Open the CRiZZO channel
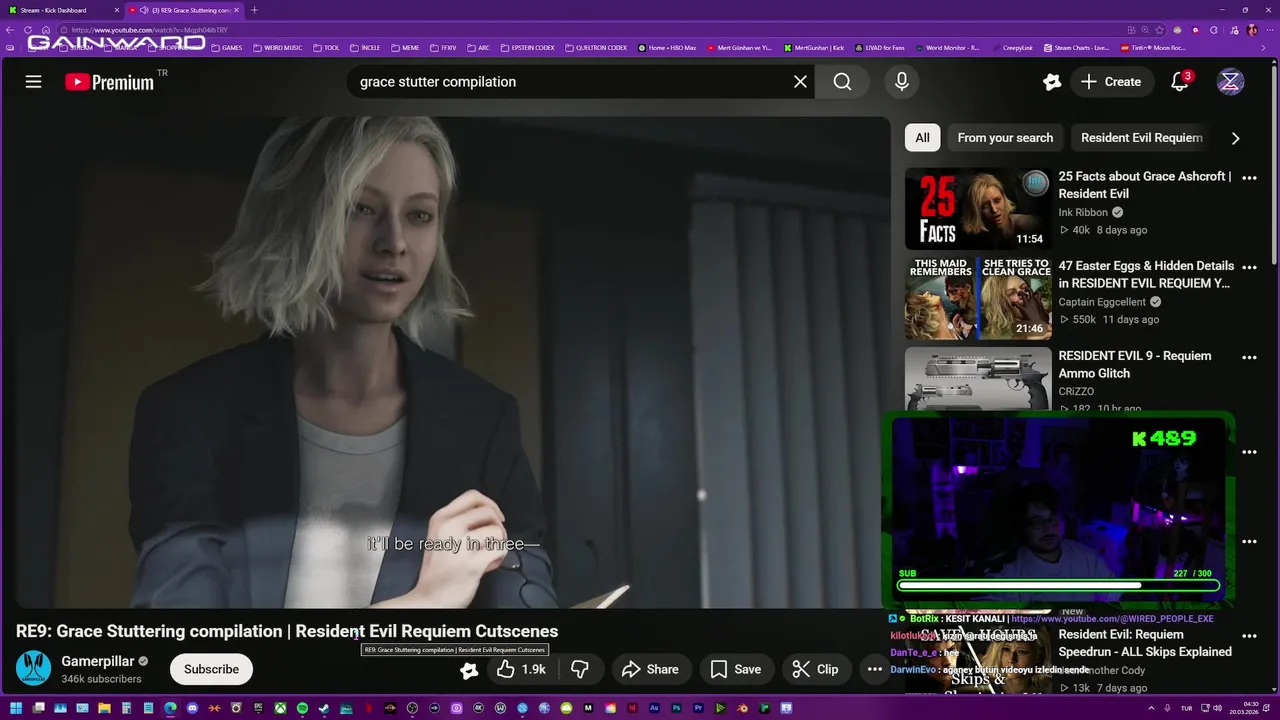This screenshot has width=1280, height=720. [x=1076, y=392]
